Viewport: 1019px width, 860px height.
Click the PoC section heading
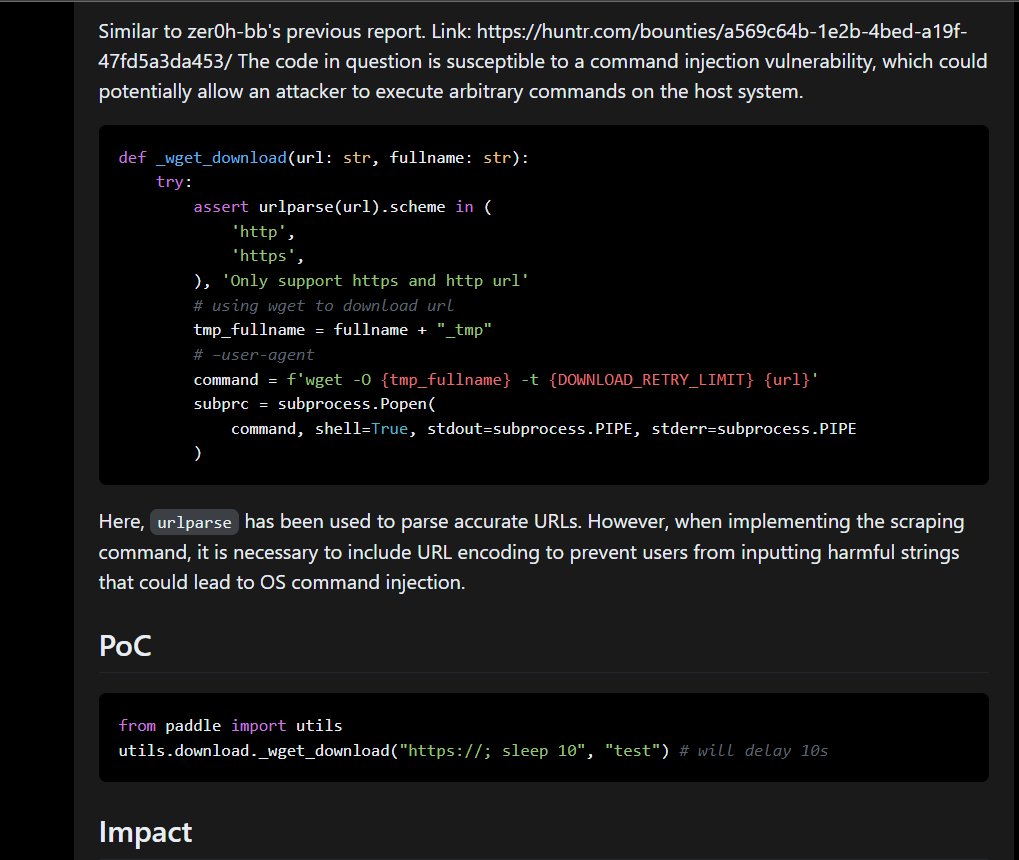click(x=125, y=646)
